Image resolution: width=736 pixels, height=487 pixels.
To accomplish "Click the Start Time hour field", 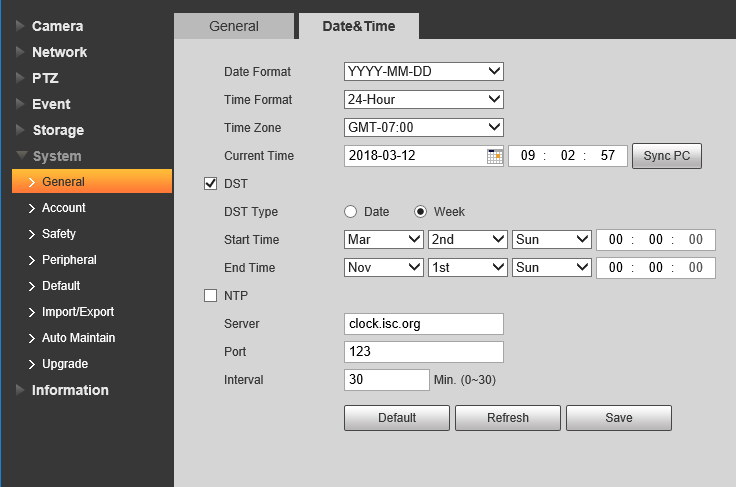I will 615,240.
